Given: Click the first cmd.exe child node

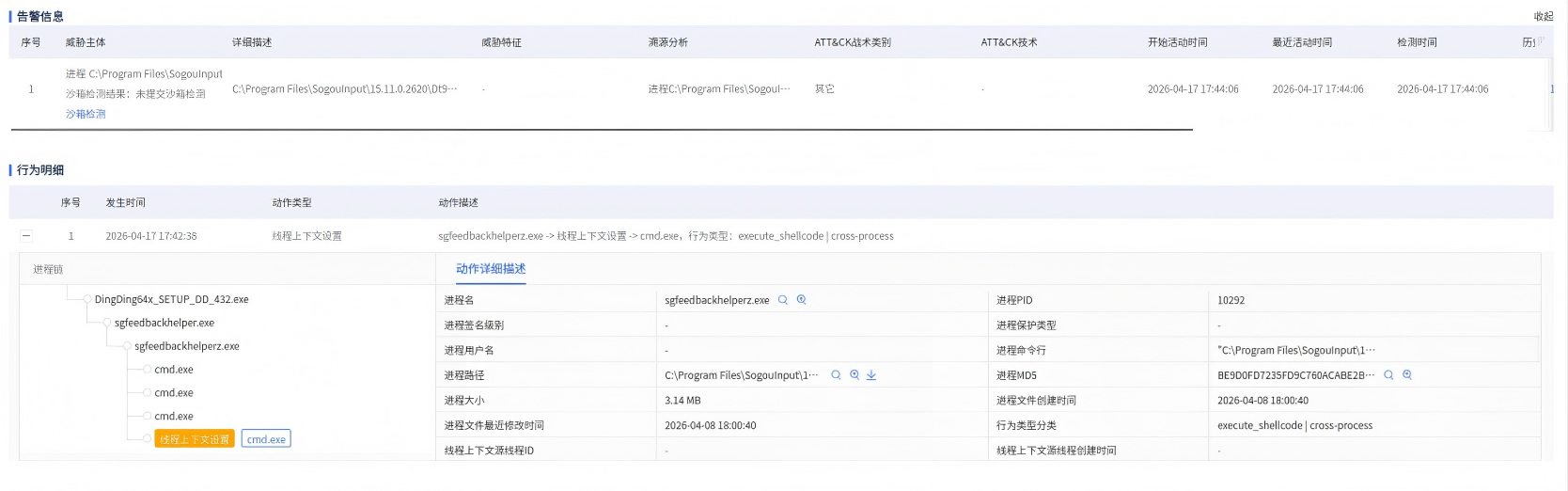Looking at the screenshot, I should [174, 370].
